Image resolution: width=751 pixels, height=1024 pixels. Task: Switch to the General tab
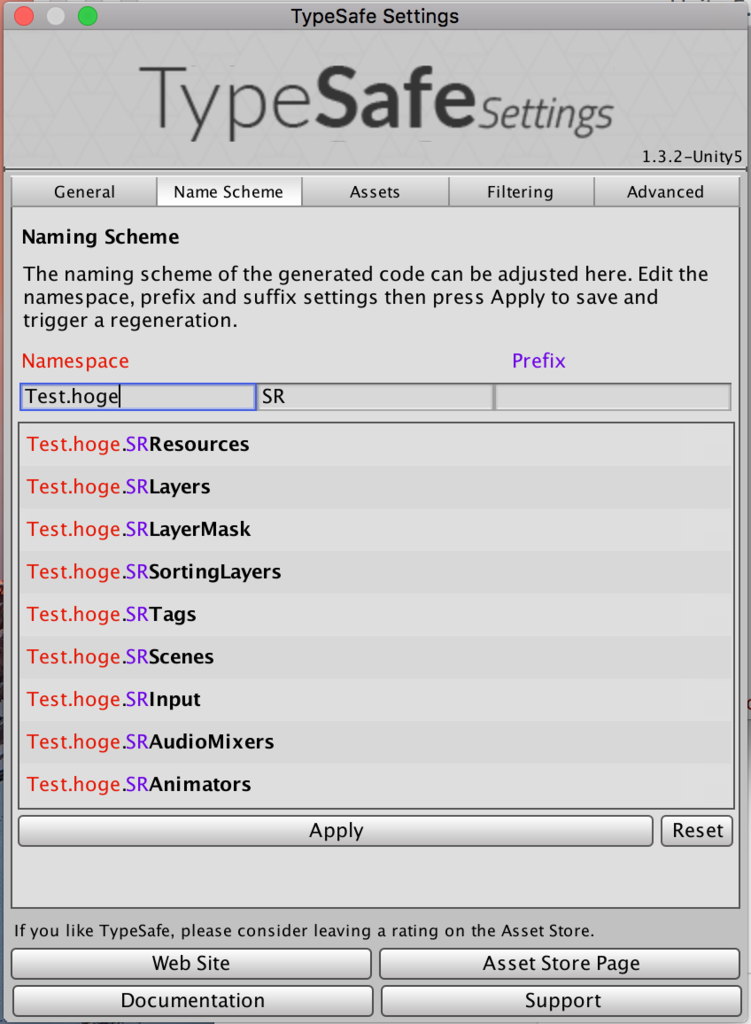point(84,192)
